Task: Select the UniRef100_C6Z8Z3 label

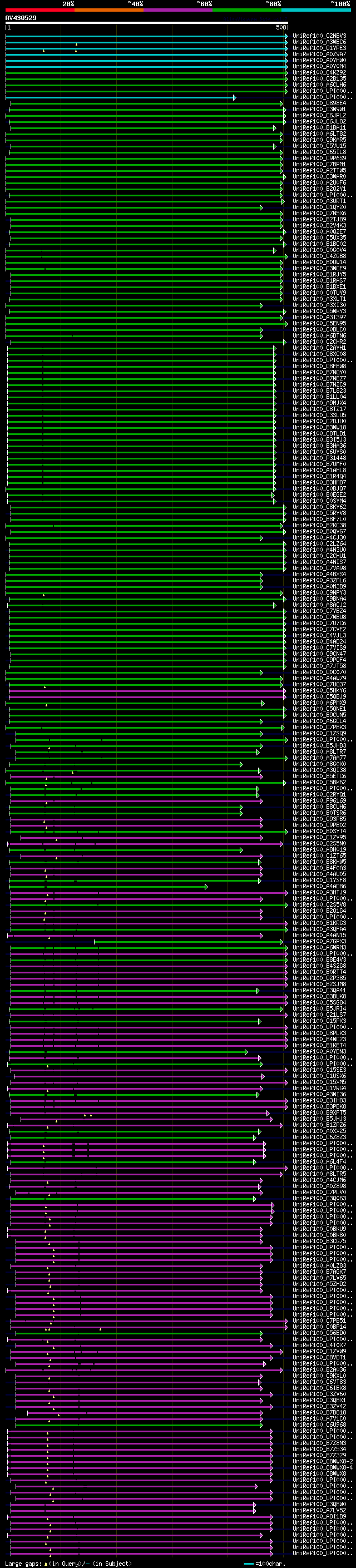Action: click(x=319, y=1137)
